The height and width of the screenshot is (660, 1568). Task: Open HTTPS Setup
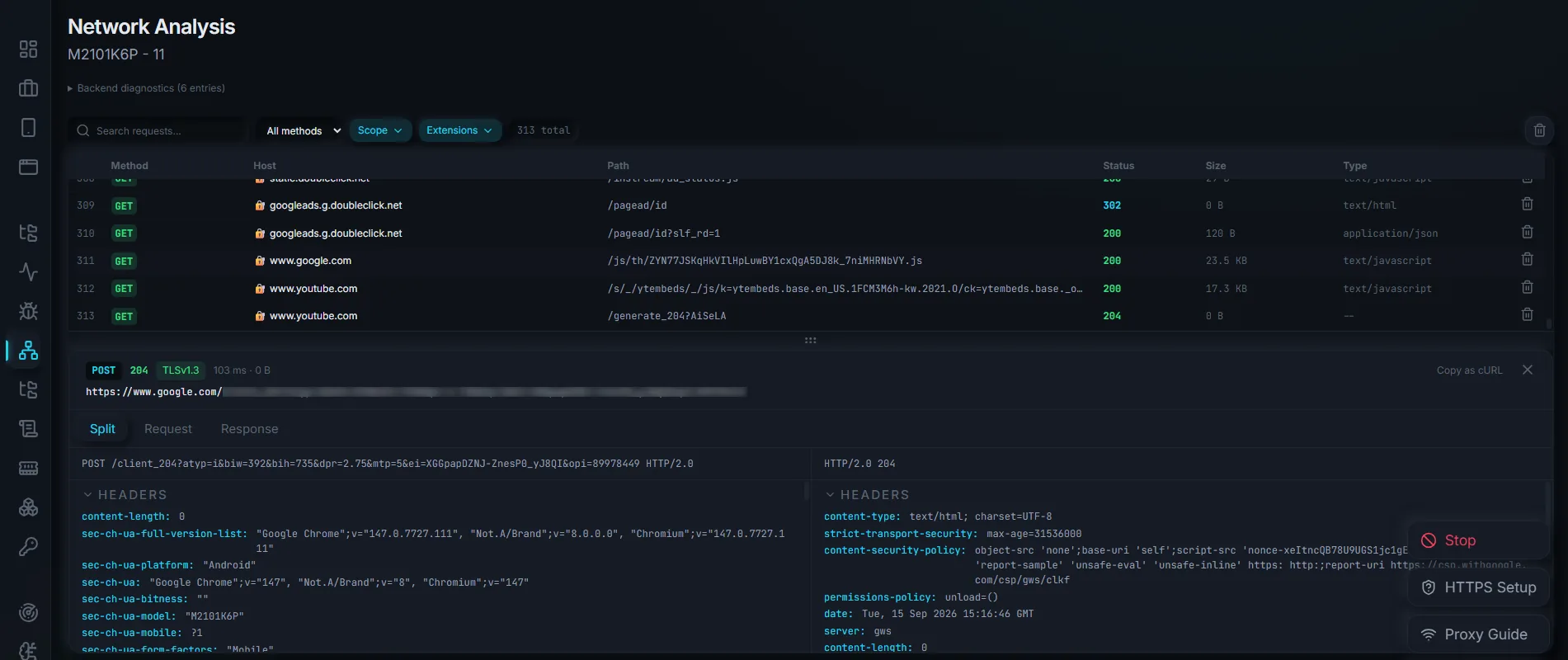[x=1478, y=587]
